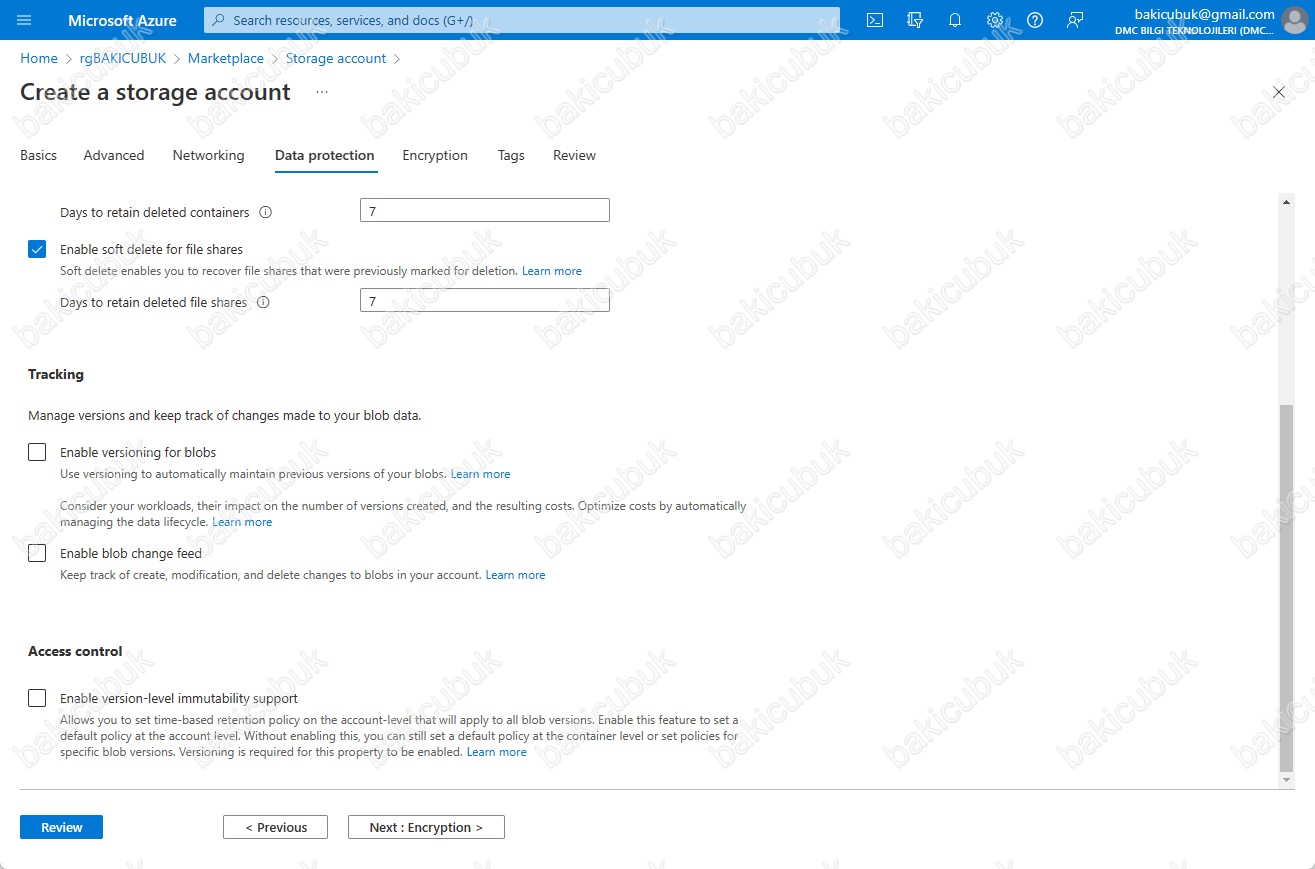
Task: Enable version-level immutability support checkbox
Action: tap(37, 698)
